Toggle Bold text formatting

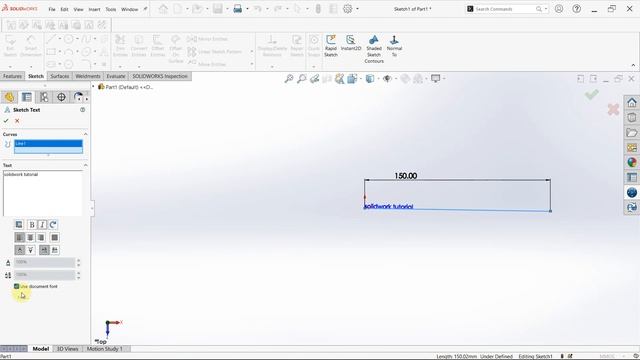32,224
